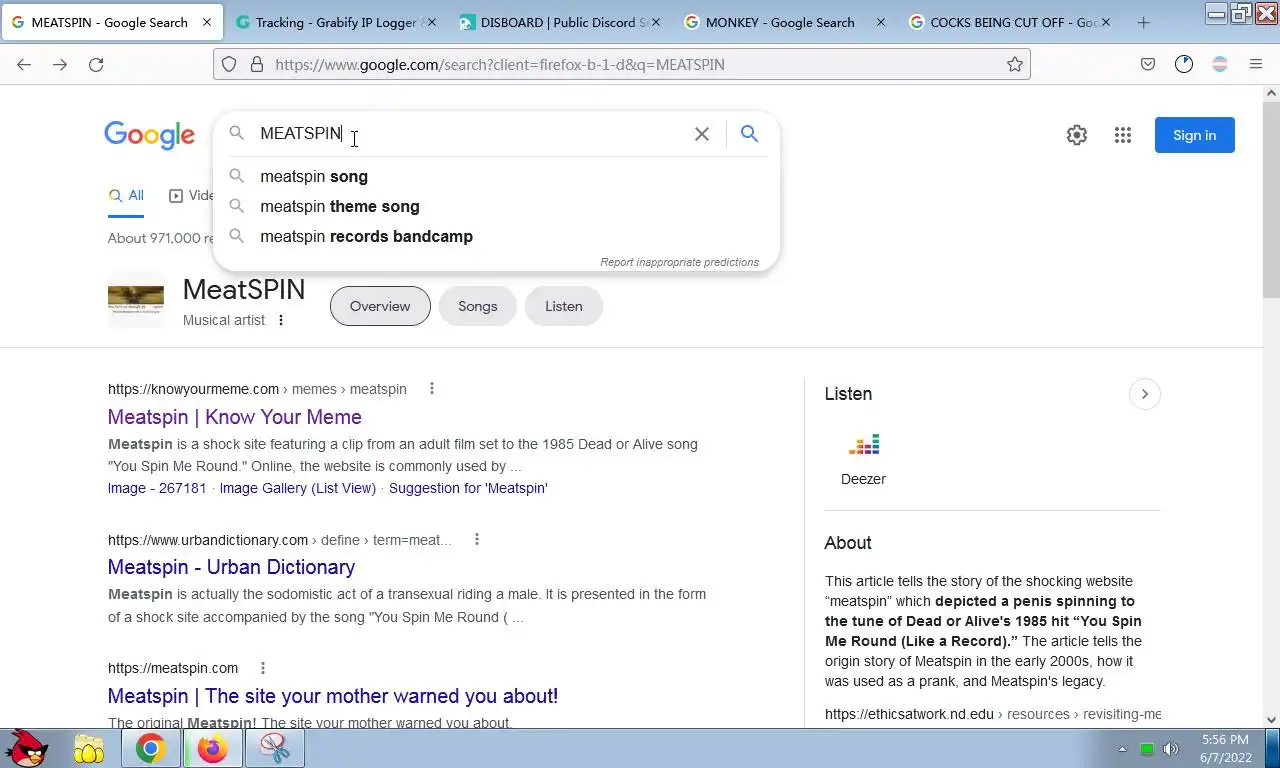This screenshot has height=768, width=1280.
Task: Clear the search box with the X
Action: [702, 134]
